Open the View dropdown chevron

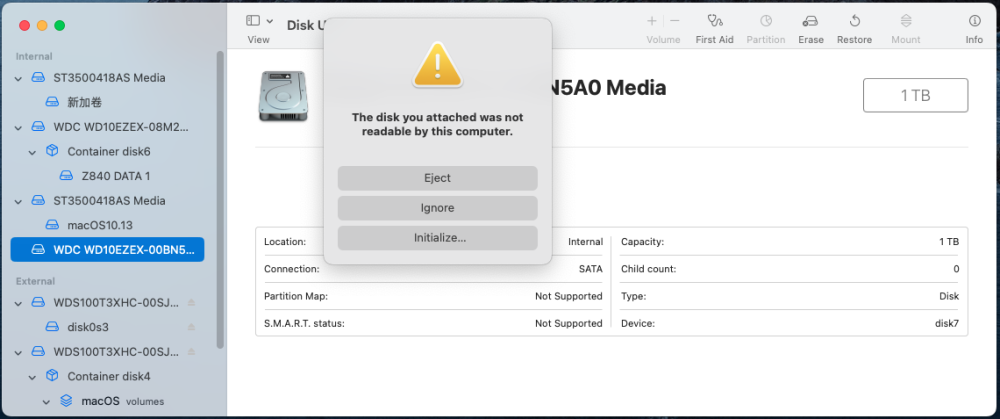pyautogui.click(x=270, y=21)
